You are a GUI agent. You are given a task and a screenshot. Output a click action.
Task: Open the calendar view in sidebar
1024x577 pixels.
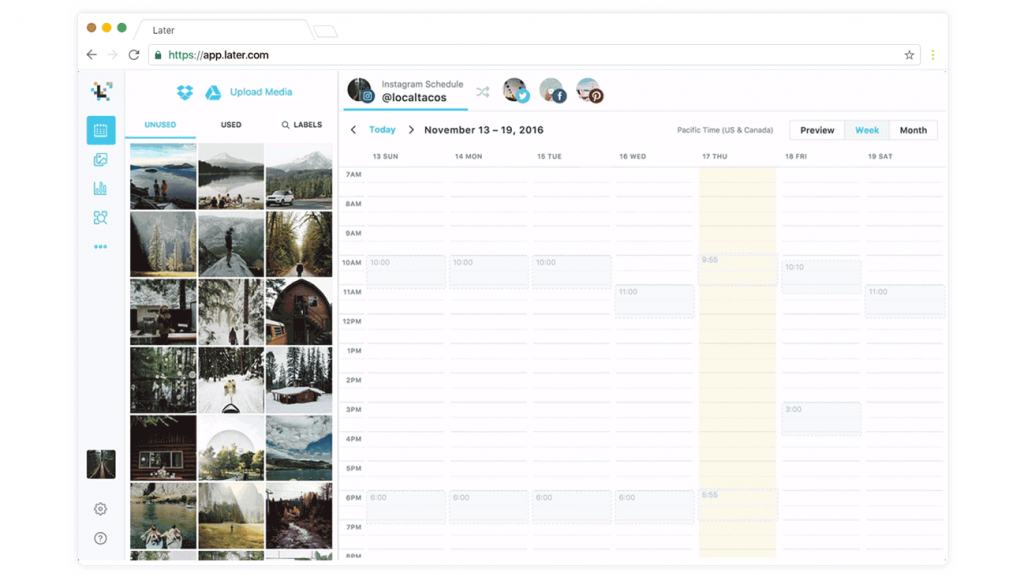tap(101, 131)
